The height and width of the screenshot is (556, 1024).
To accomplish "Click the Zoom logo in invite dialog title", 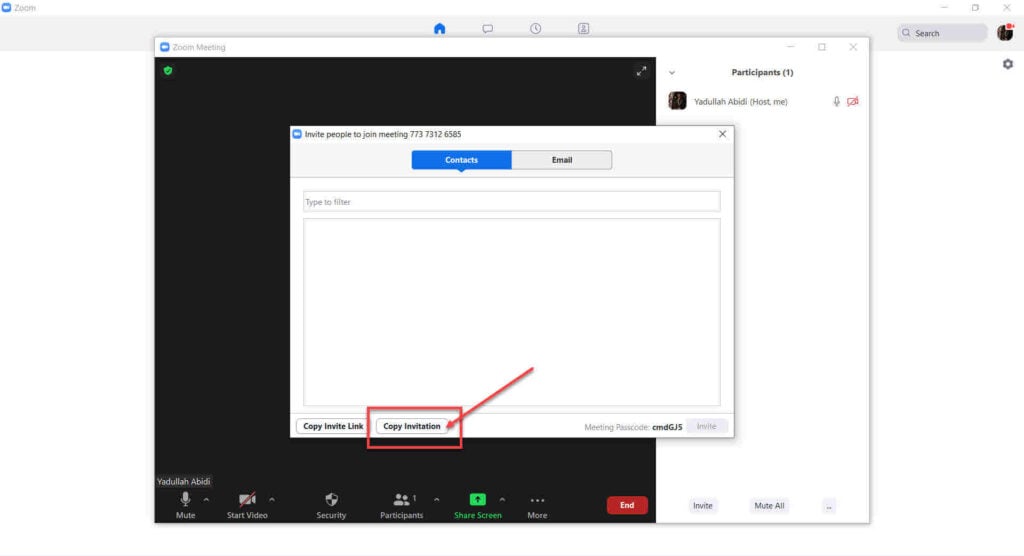I will pos(297,134).
